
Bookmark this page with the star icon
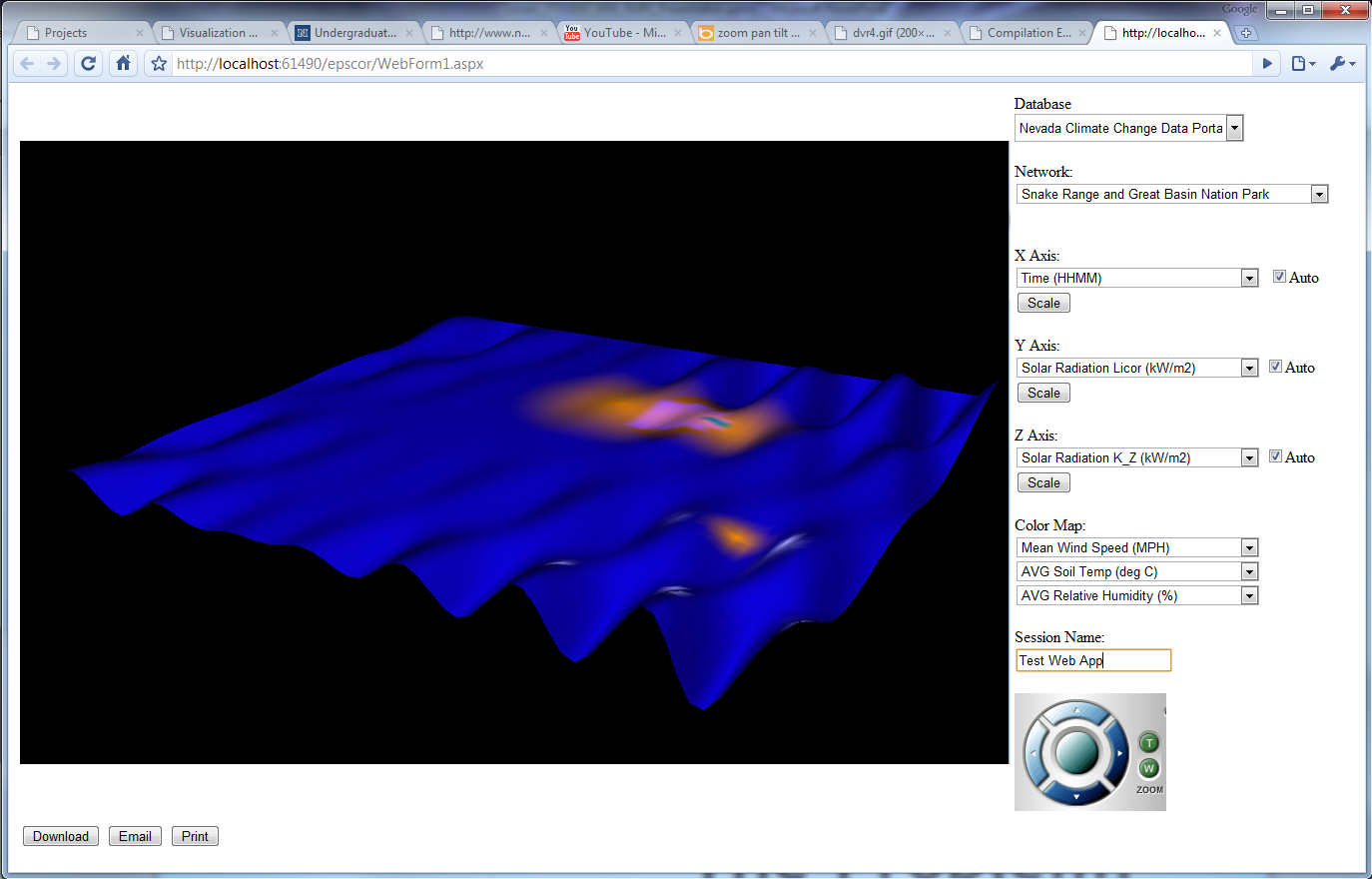[x=159, y=64]
